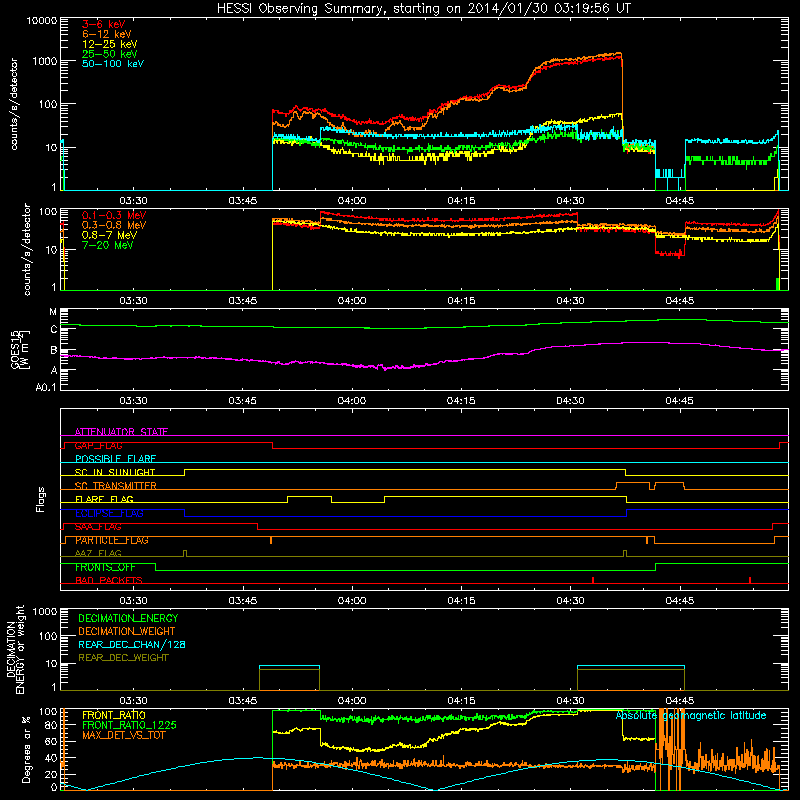Click the 7-20 MeV legend label

point(107,245)
